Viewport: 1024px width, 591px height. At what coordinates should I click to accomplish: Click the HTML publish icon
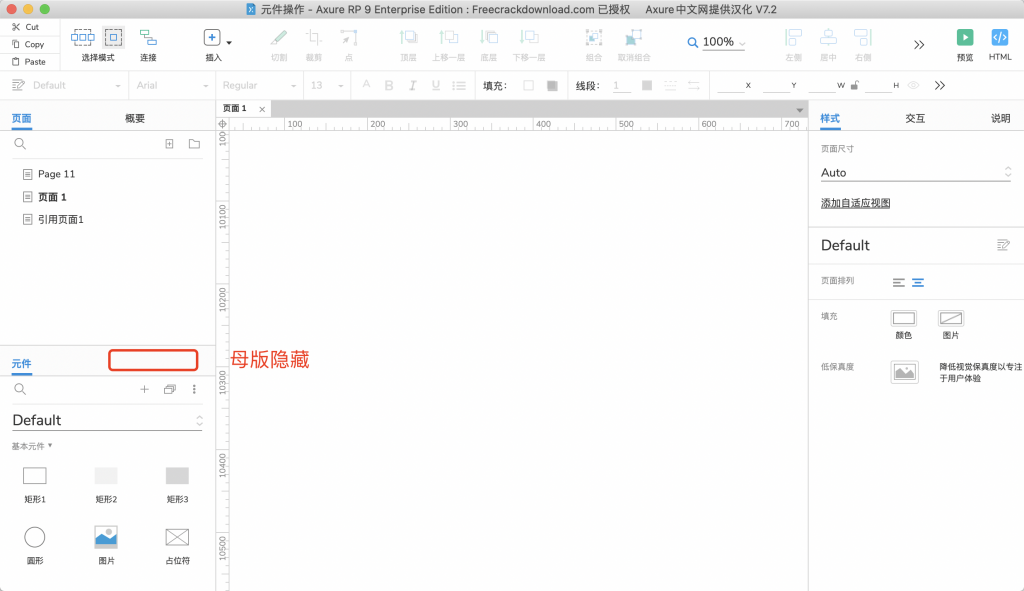(999, 38)
